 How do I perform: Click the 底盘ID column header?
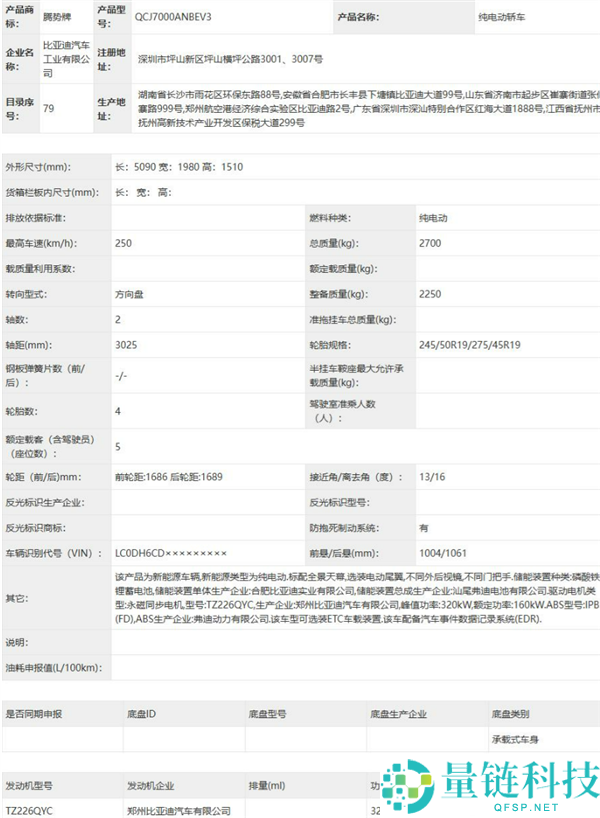pyautogui.click(x=141, y=714)
